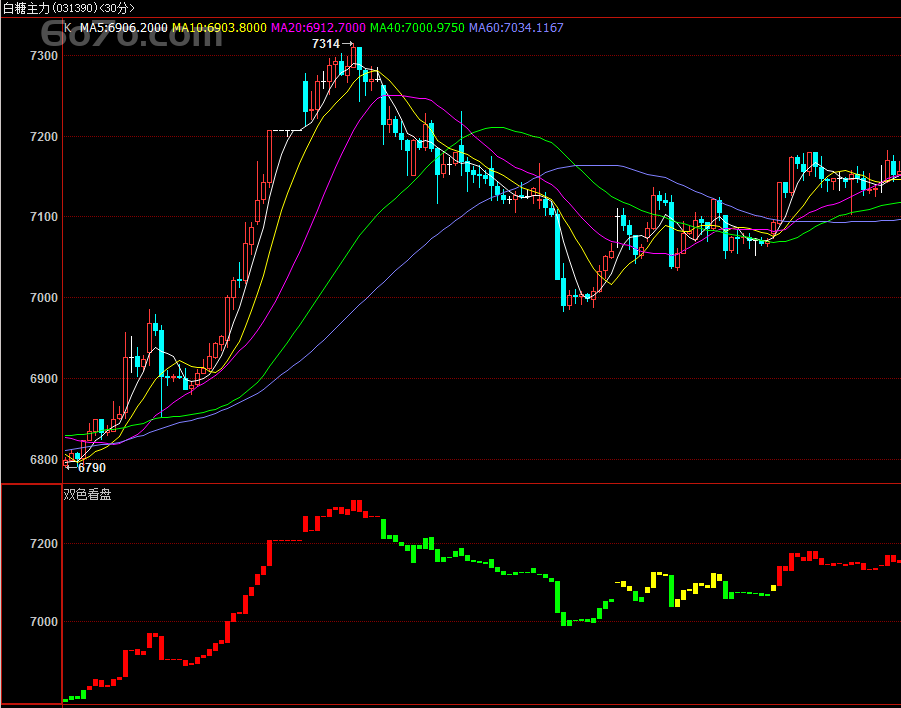901x708 pixels.
Task: Click the 7200 main chart axis label
Action: click(x=44, y=137)
